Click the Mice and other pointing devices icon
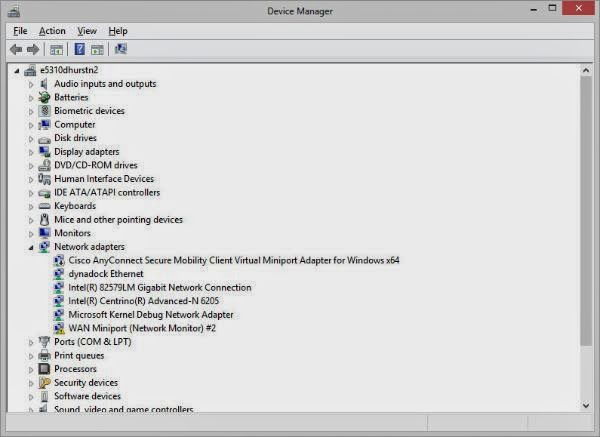The image size is (600, 437). tap(44, 220)
